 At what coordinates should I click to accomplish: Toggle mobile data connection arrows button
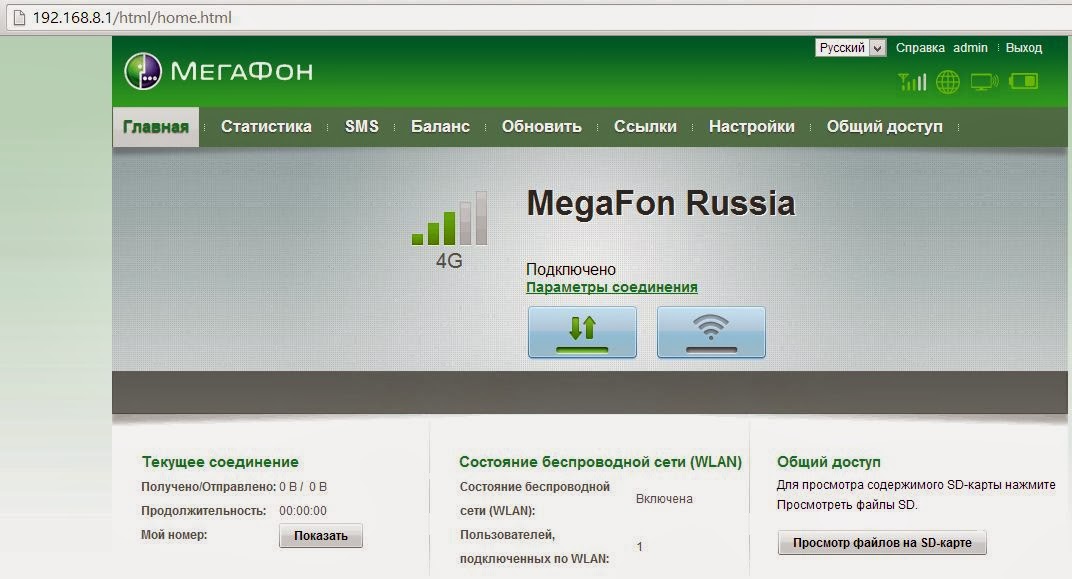[582, 332]
